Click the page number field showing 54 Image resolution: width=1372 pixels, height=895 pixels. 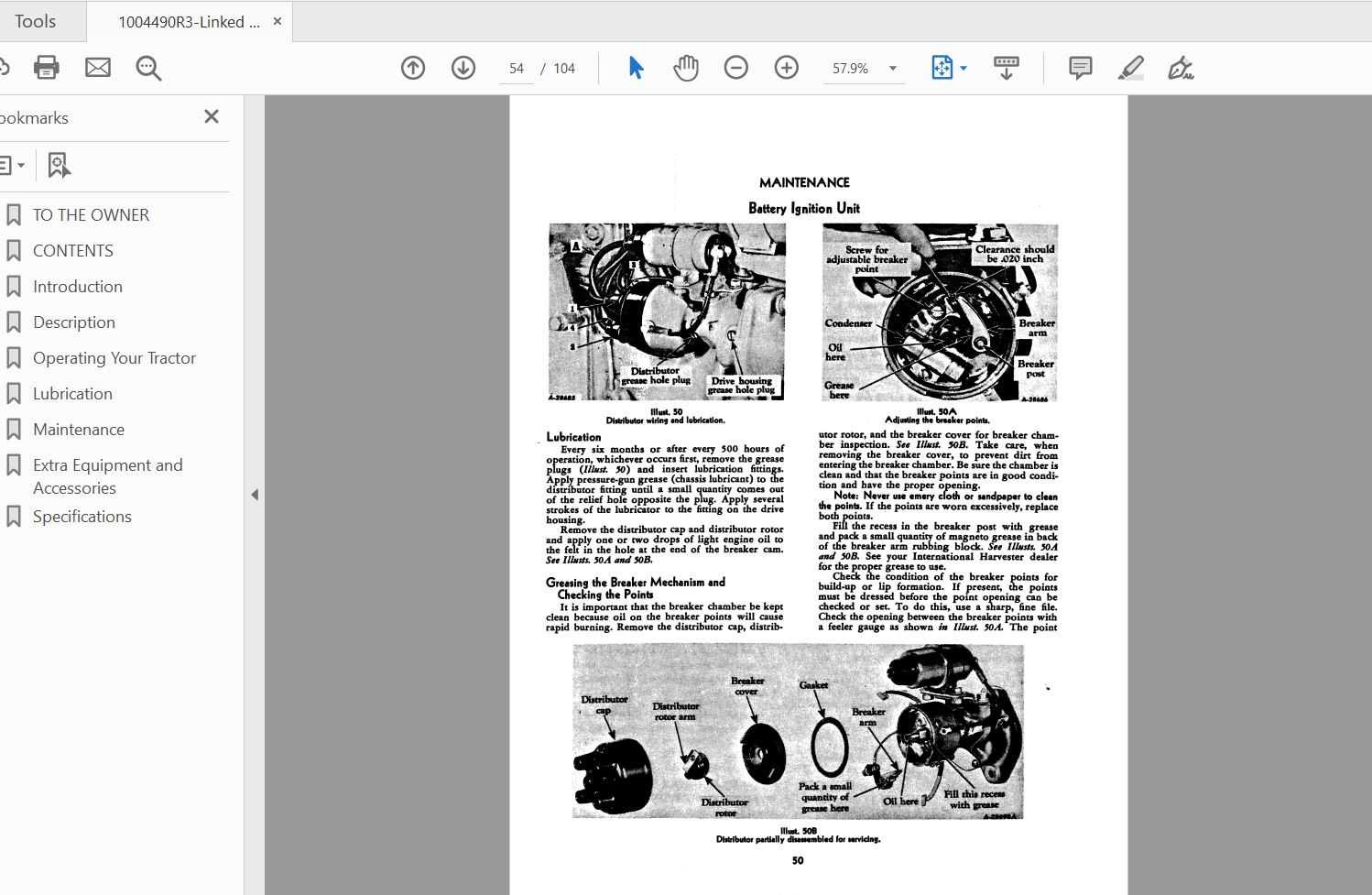coord(517,69)
